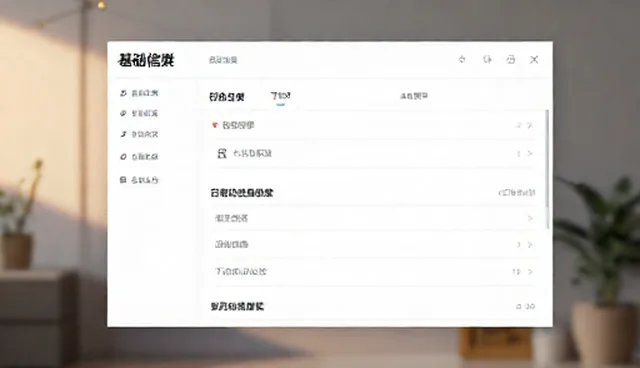This screenshot has width=640, height=368.
Task: Click the first header icon left of the close button
Action: coord(462,60)
